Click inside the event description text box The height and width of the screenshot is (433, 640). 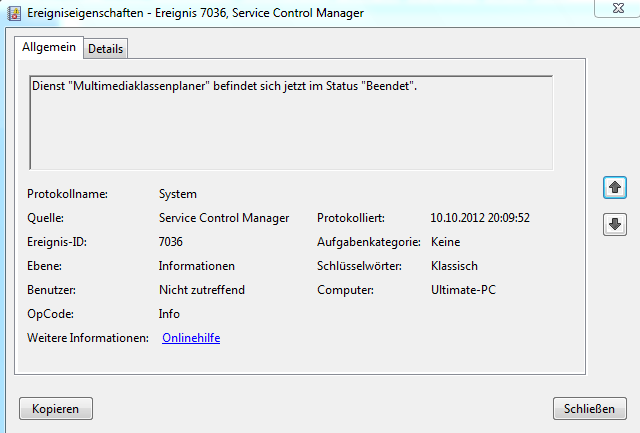coord(291,122)
